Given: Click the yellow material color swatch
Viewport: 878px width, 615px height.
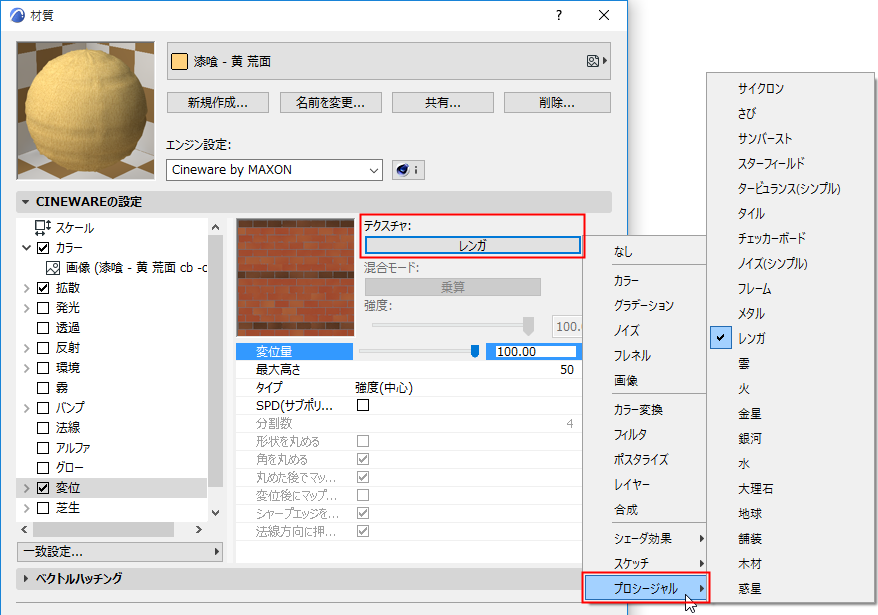Looking at the screenshot, I should click(x=179, y=61).
